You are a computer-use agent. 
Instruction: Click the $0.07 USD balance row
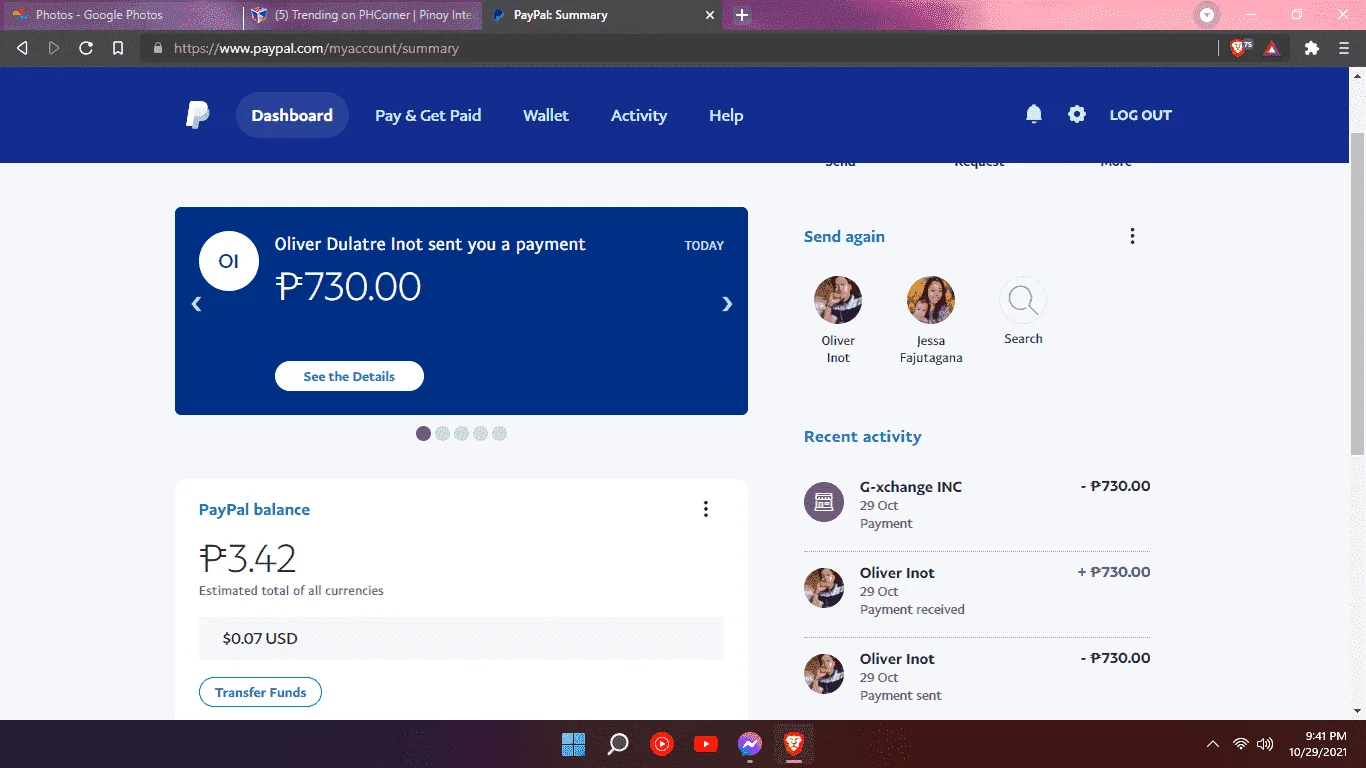tap(461, 638)
